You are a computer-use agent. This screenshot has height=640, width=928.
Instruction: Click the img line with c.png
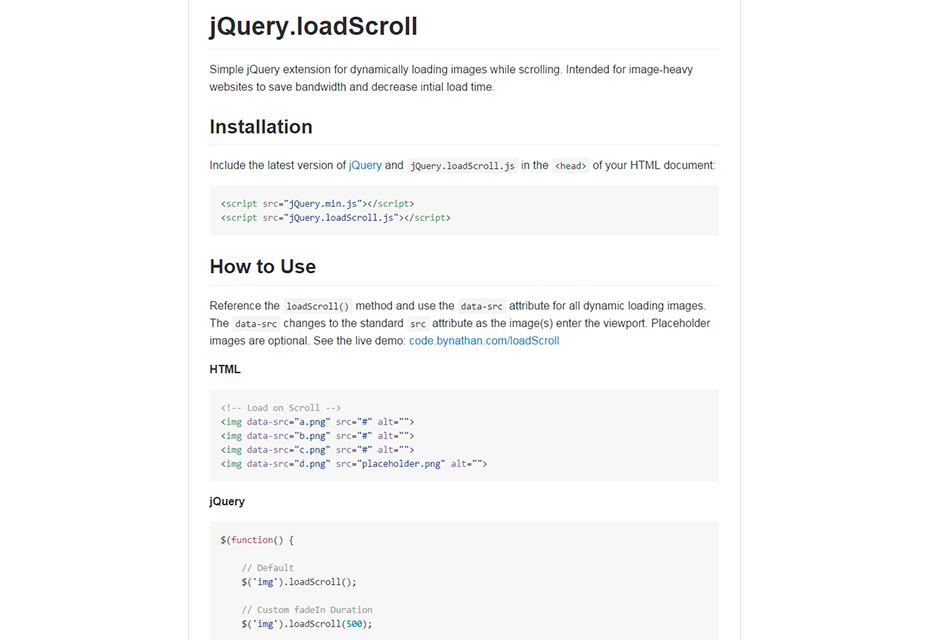click(317, 450)
